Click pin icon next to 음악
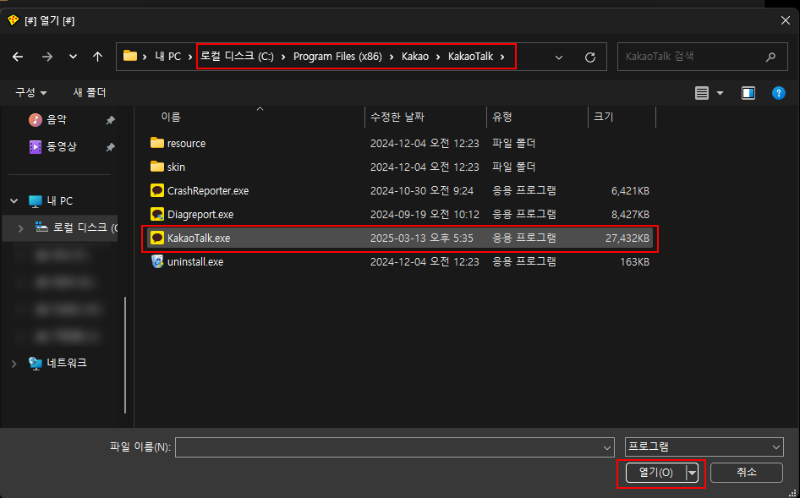This screenshot has width=800, height=498. 110,120
